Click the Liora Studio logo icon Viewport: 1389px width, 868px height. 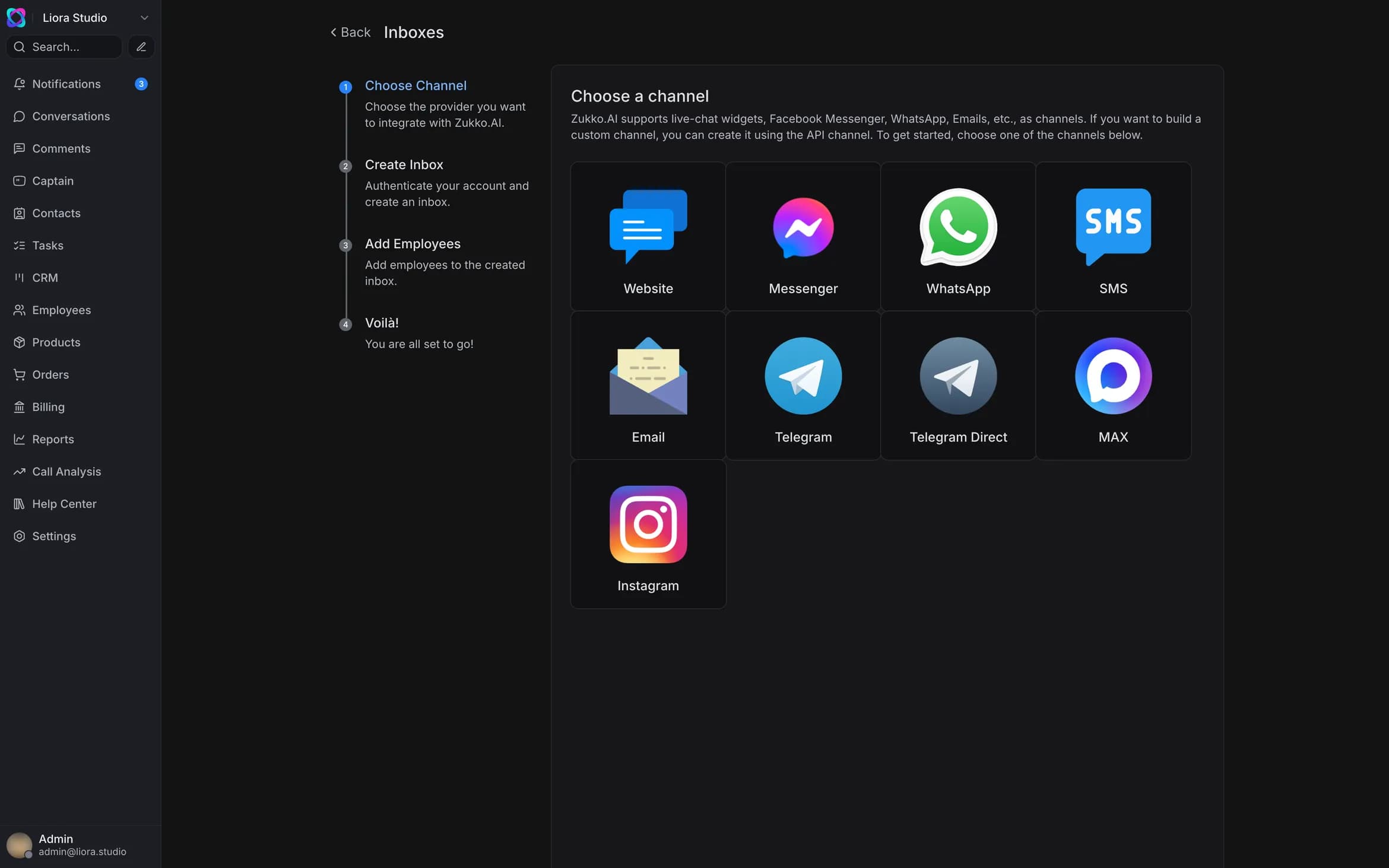16,18
